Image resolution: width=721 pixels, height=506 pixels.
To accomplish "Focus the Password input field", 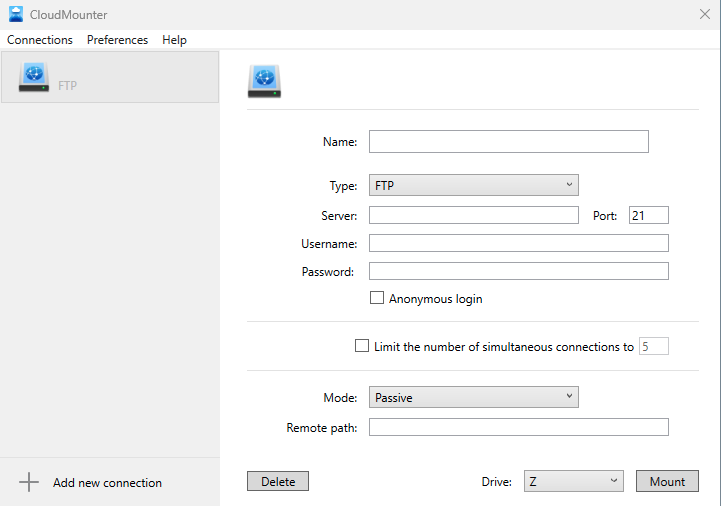I will [519, 271].
